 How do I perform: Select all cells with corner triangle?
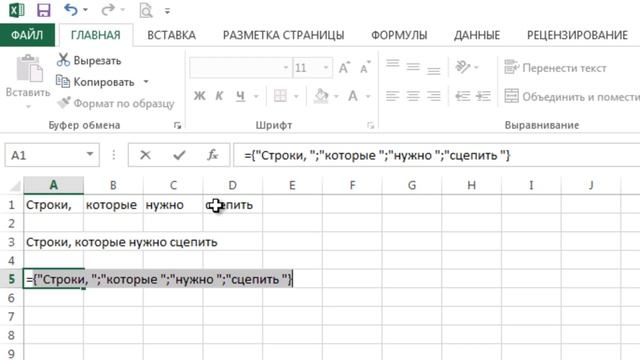pos(15,186)
